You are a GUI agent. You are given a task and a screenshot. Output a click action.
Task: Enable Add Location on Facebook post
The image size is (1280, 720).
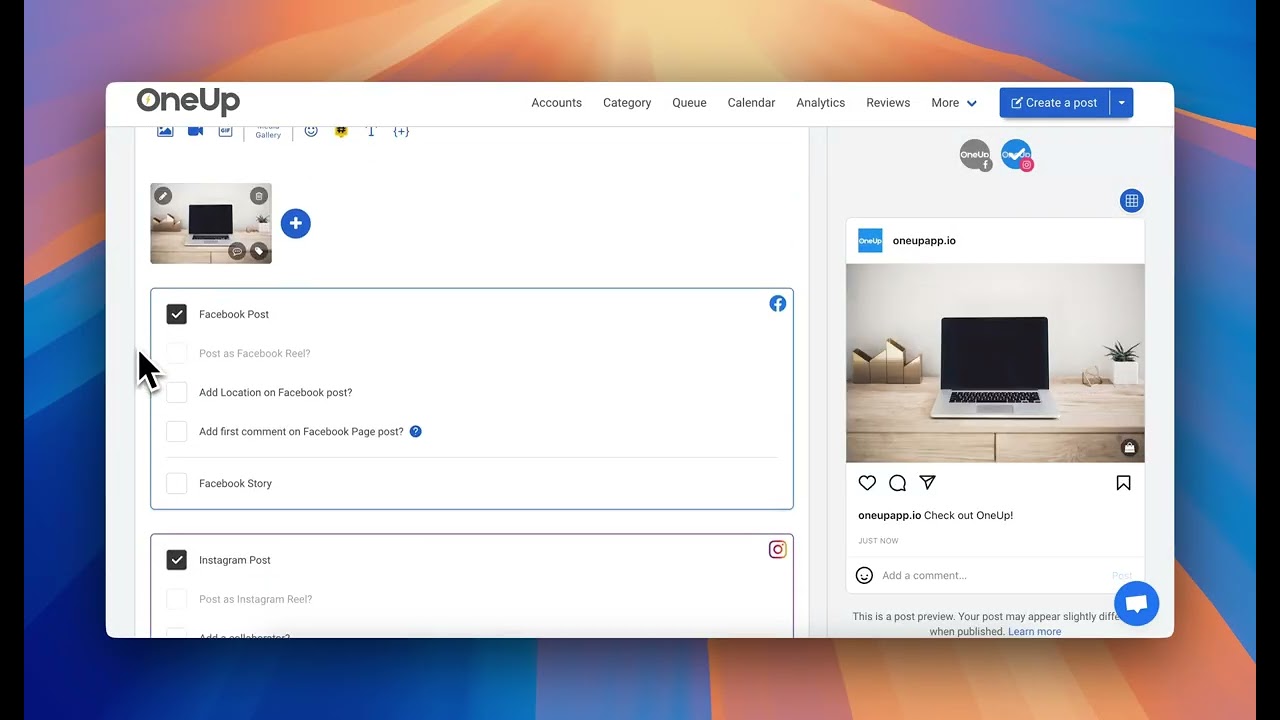(177, 392)
